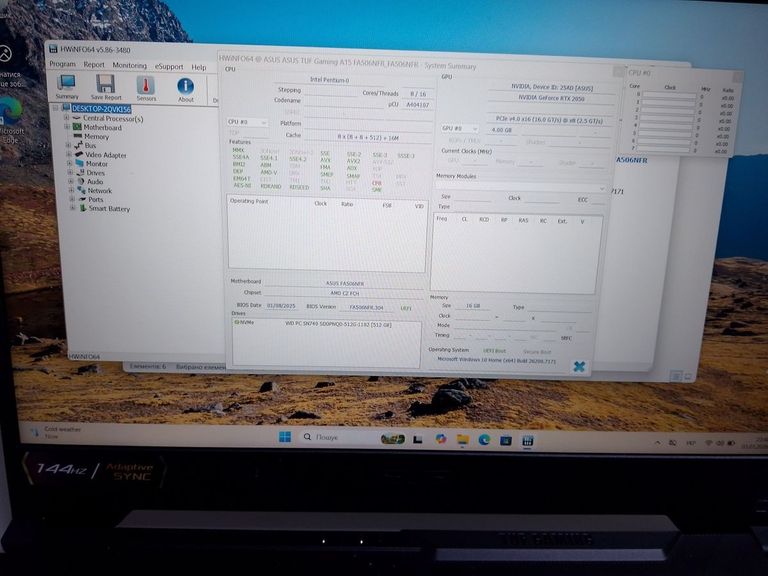This screenshot has width=768, height=576.
Task: Click the About info icon
Action: click(186, 87)
